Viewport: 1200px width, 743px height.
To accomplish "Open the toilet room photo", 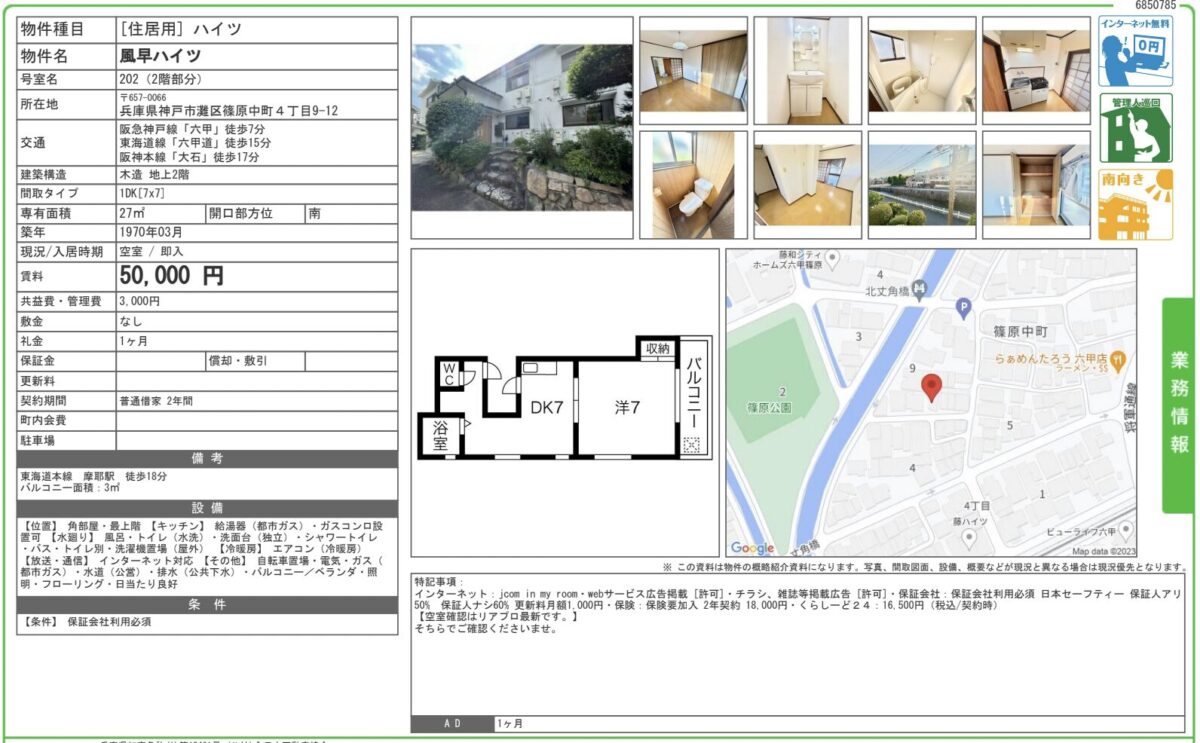I will pos(693,184).
